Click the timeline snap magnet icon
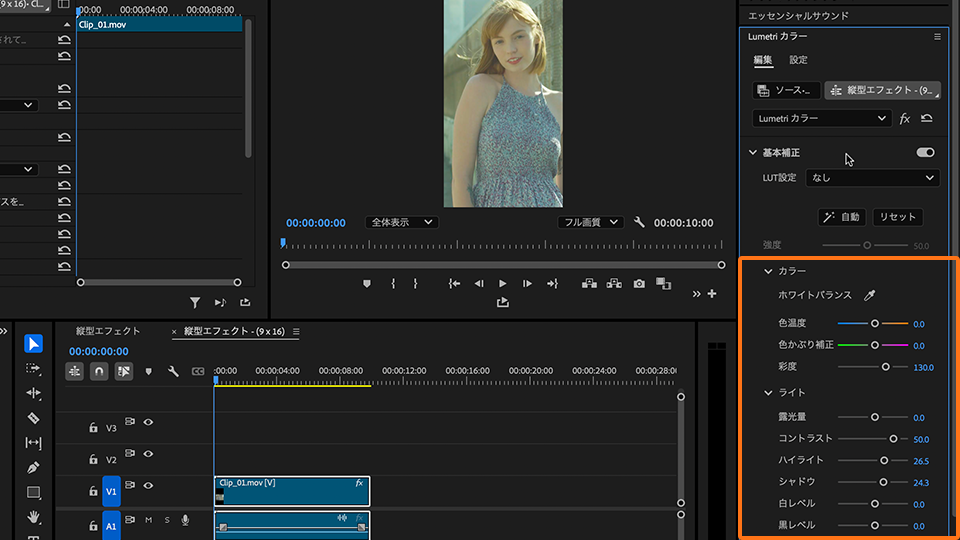Viewport: 960px width, 540px height. [x=99, y=371]
